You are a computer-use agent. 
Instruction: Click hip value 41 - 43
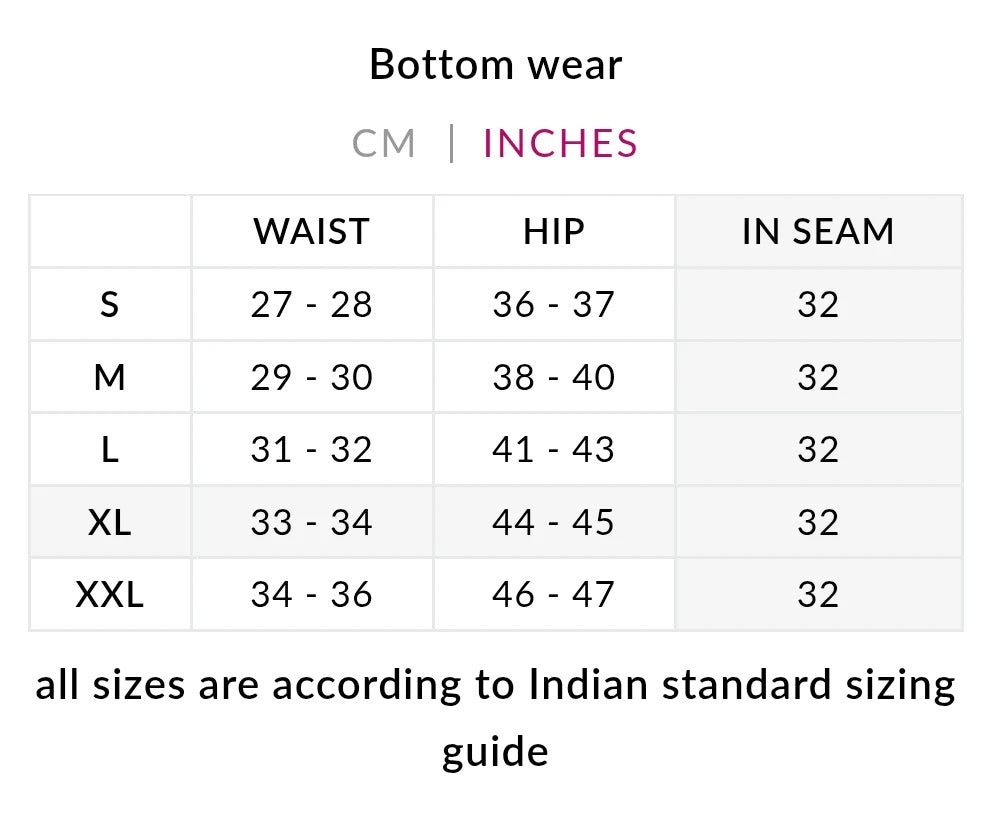[x=553, y=450]
